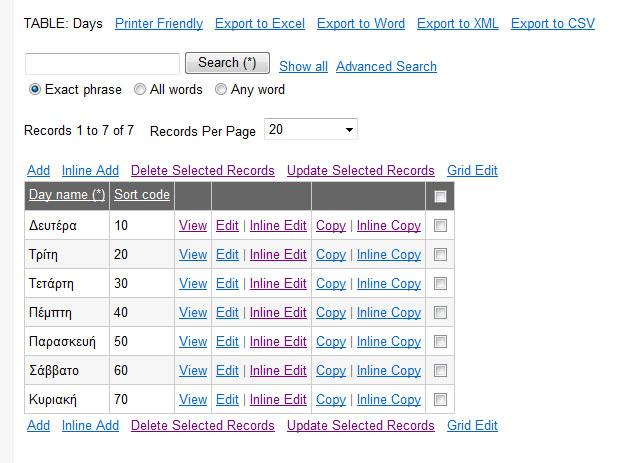Tick the select-all checkbox in table header
This screenshot has width=617, height=463.
click(x=440, y=196)
